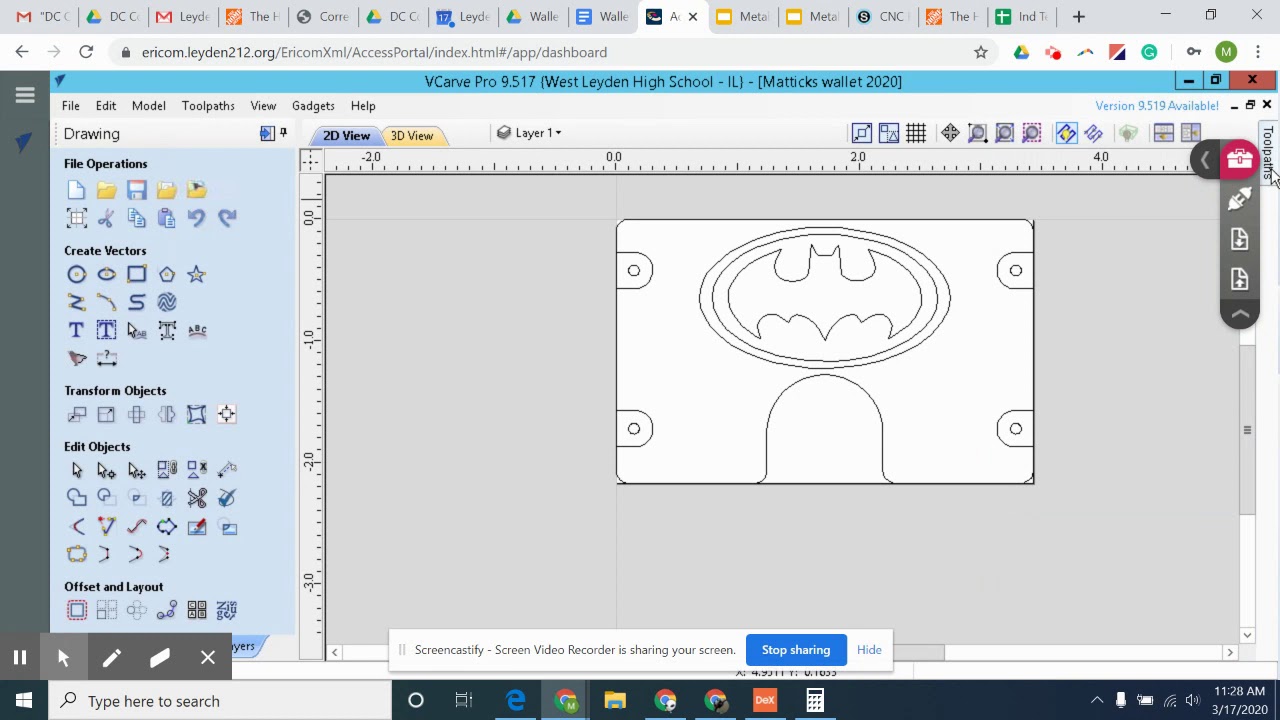This screenshot has height=720, width=1280.
Task: Toggle the Drawing panel pin
Action: (x=283, y=133)
